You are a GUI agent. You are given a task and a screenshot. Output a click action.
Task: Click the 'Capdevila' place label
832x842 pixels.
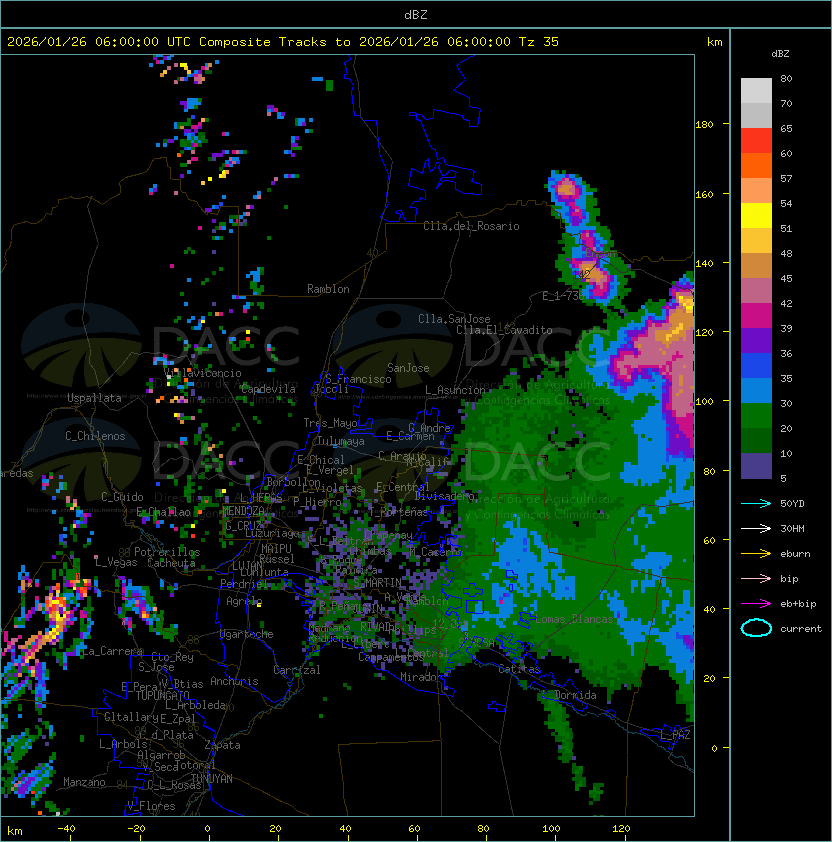[268, 389]
